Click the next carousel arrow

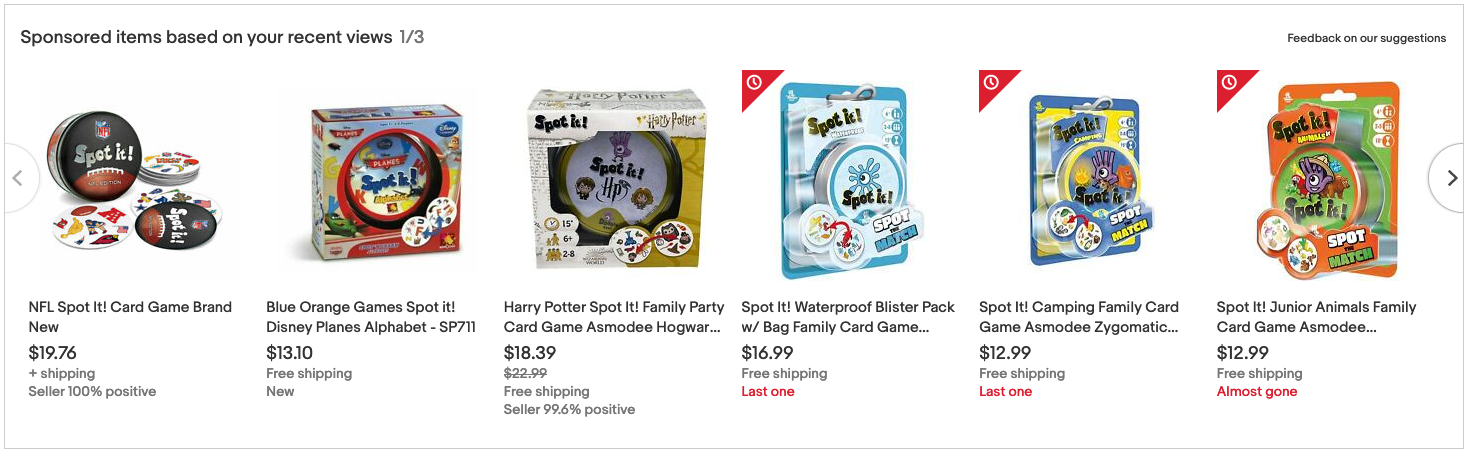click(1450, 178)
